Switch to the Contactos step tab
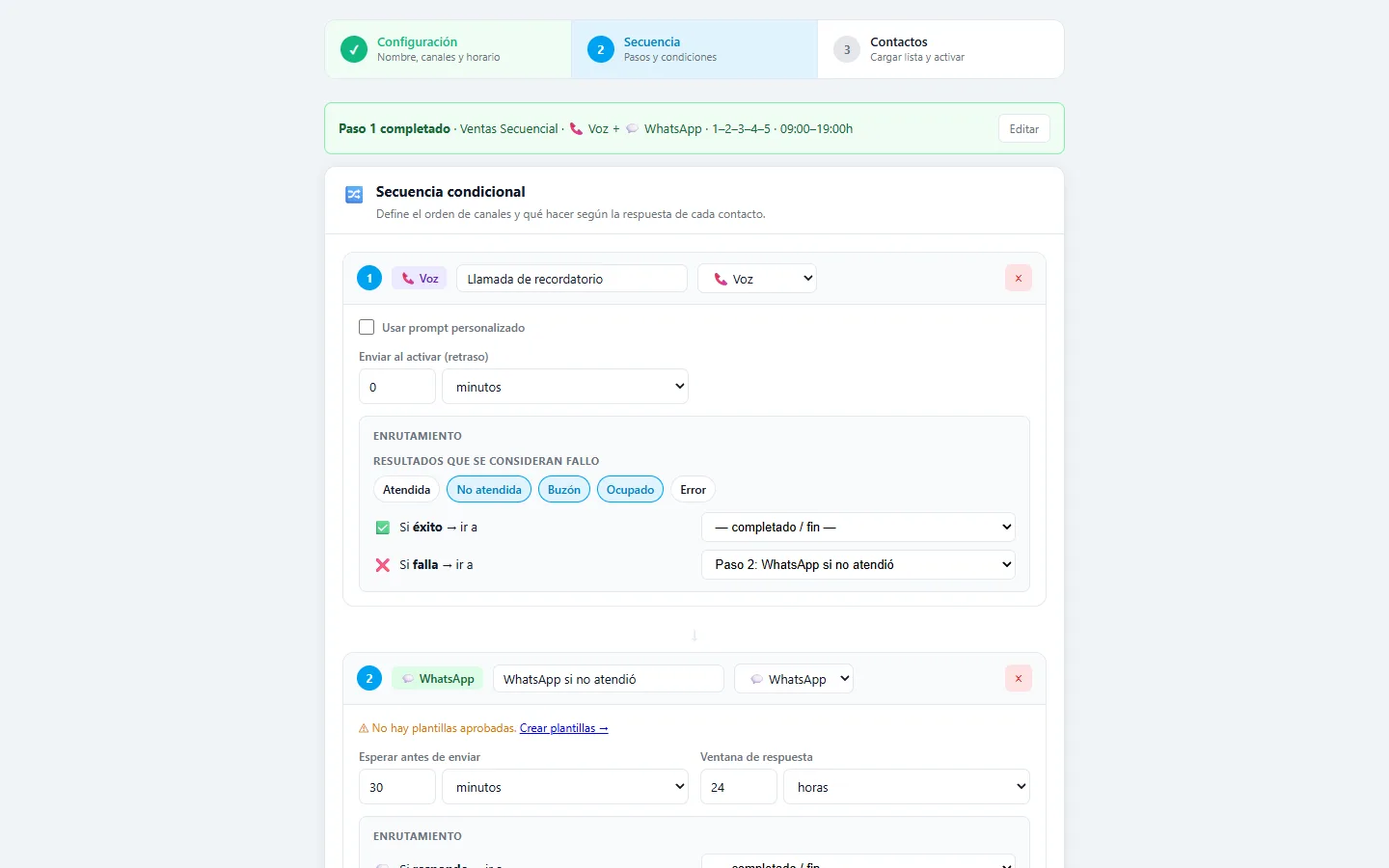 tap(940, 49)
